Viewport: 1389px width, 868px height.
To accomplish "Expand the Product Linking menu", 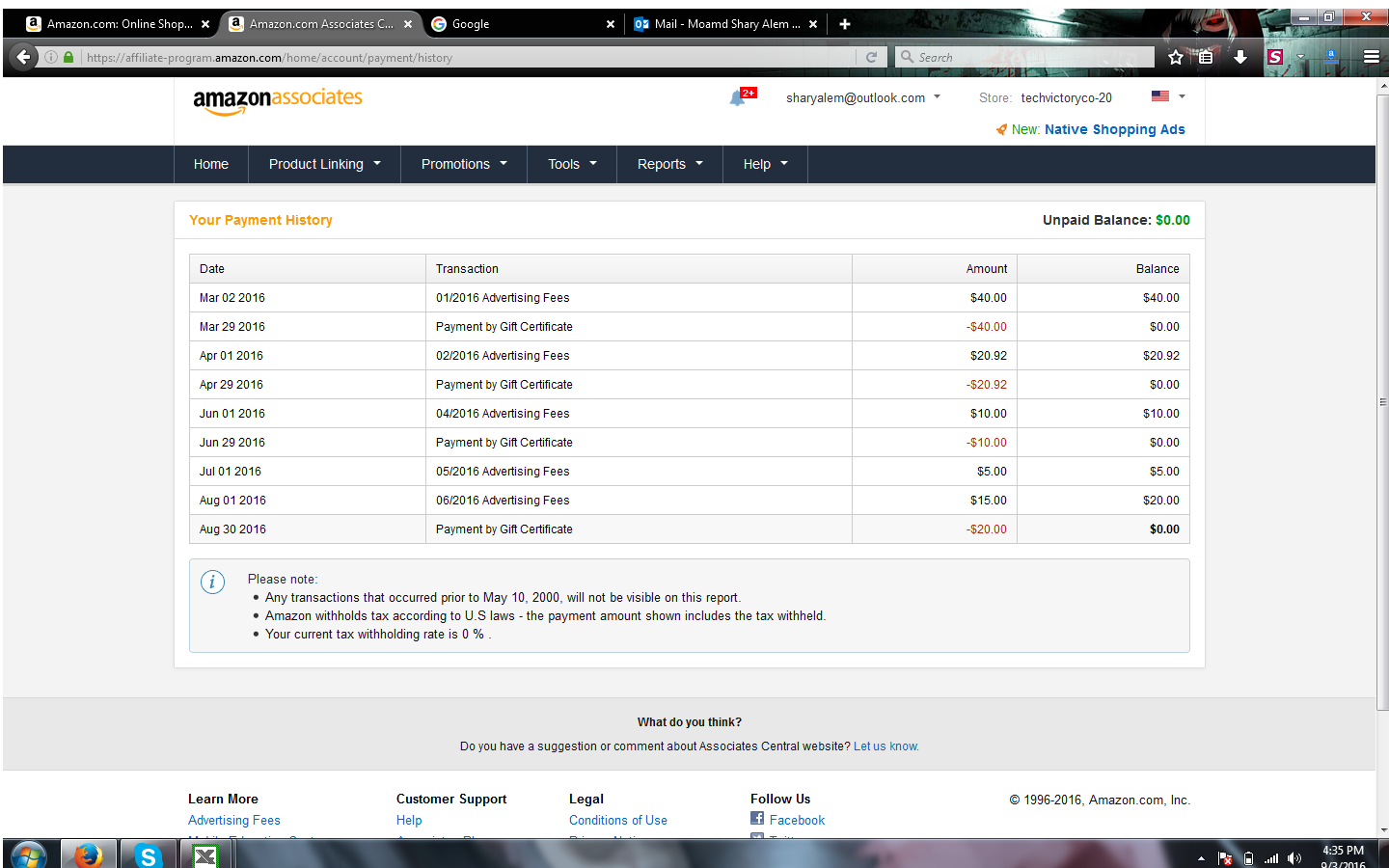I will coord(324,164).
